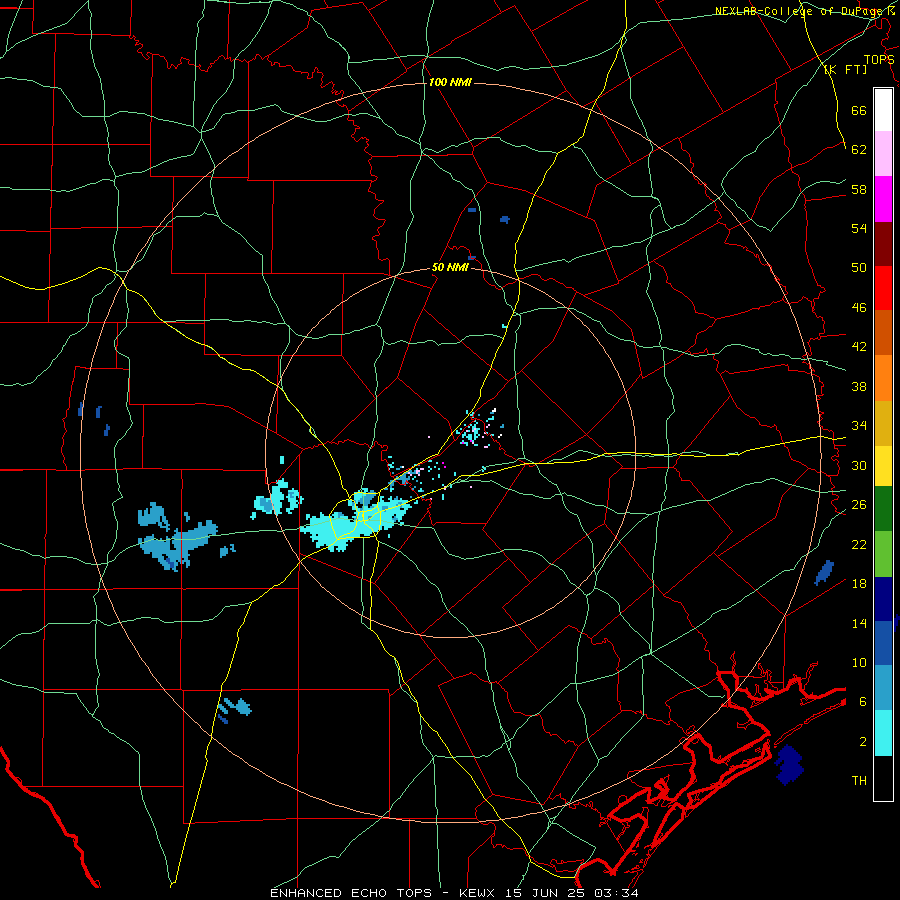Click the '30' legend value

(x=859, y=465)
